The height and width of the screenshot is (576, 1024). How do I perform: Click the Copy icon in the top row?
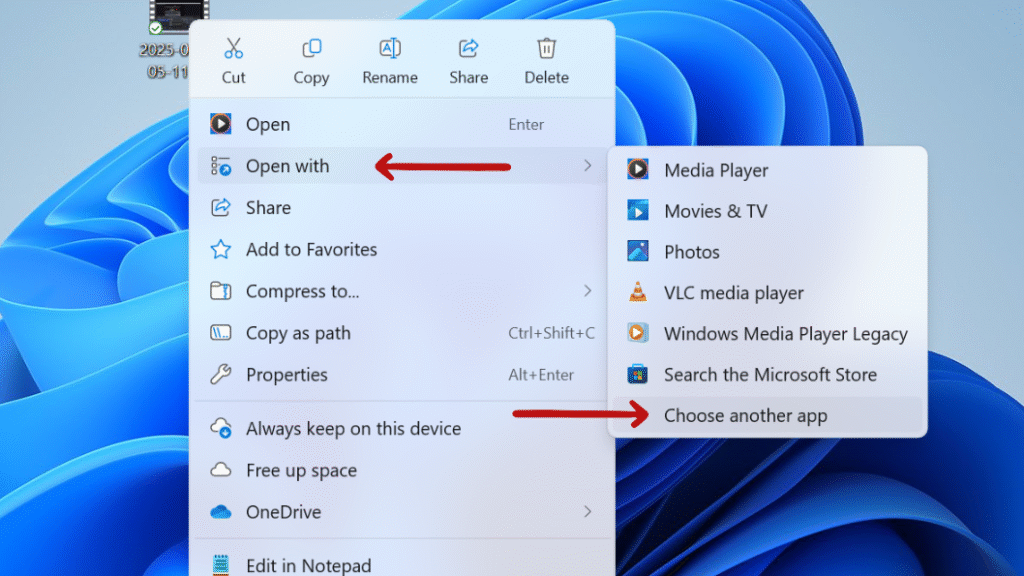click(312, 48)
